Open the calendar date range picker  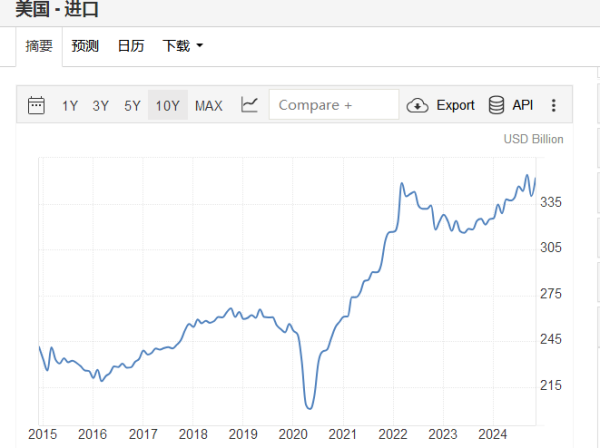pos(36,105)
